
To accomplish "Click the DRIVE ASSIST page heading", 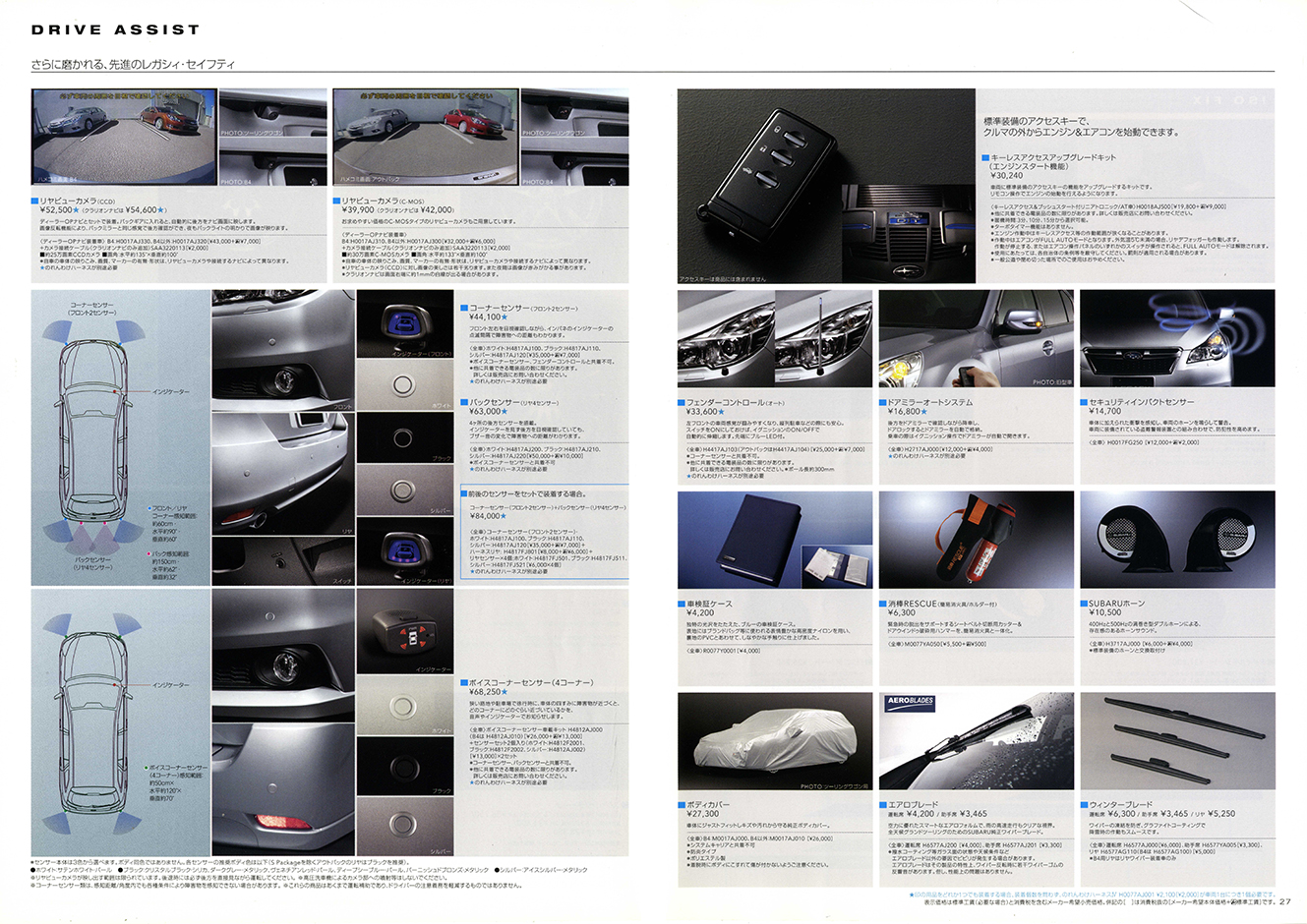I will point(116,29).
